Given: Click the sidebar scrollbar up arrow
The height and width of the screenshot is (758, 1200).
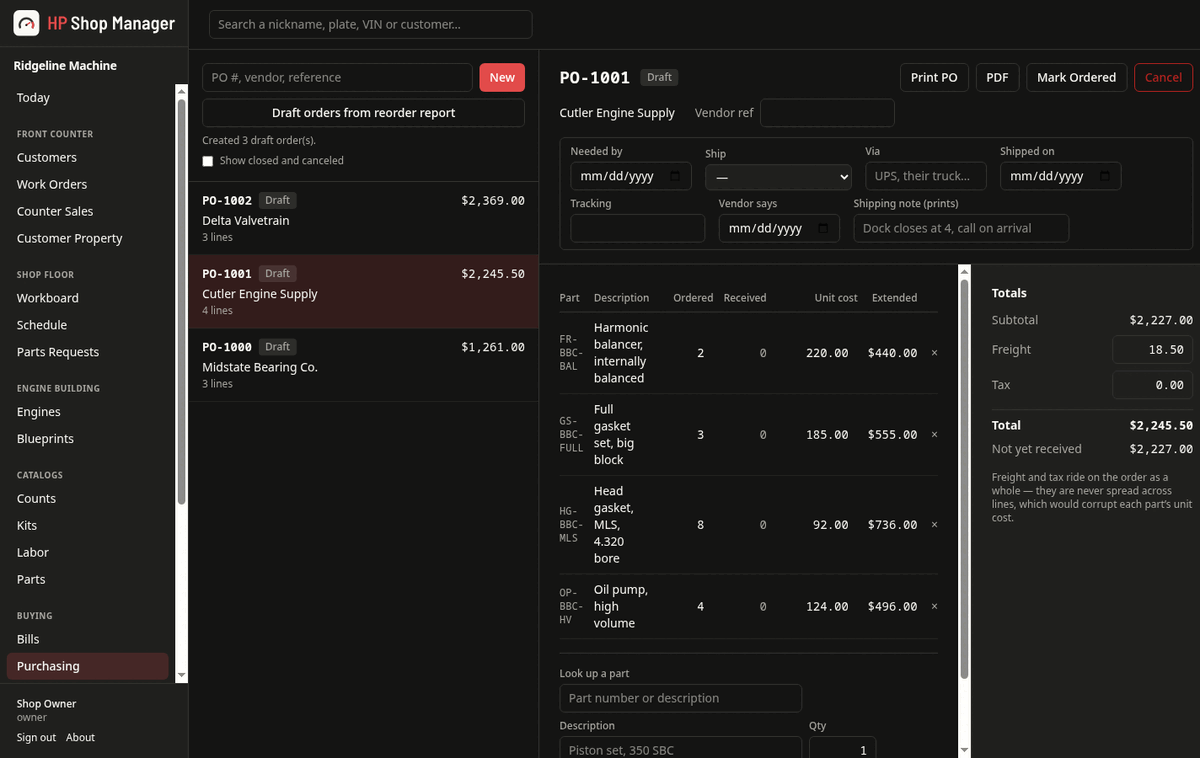Looking at the screenshot, I should (181, 92).
